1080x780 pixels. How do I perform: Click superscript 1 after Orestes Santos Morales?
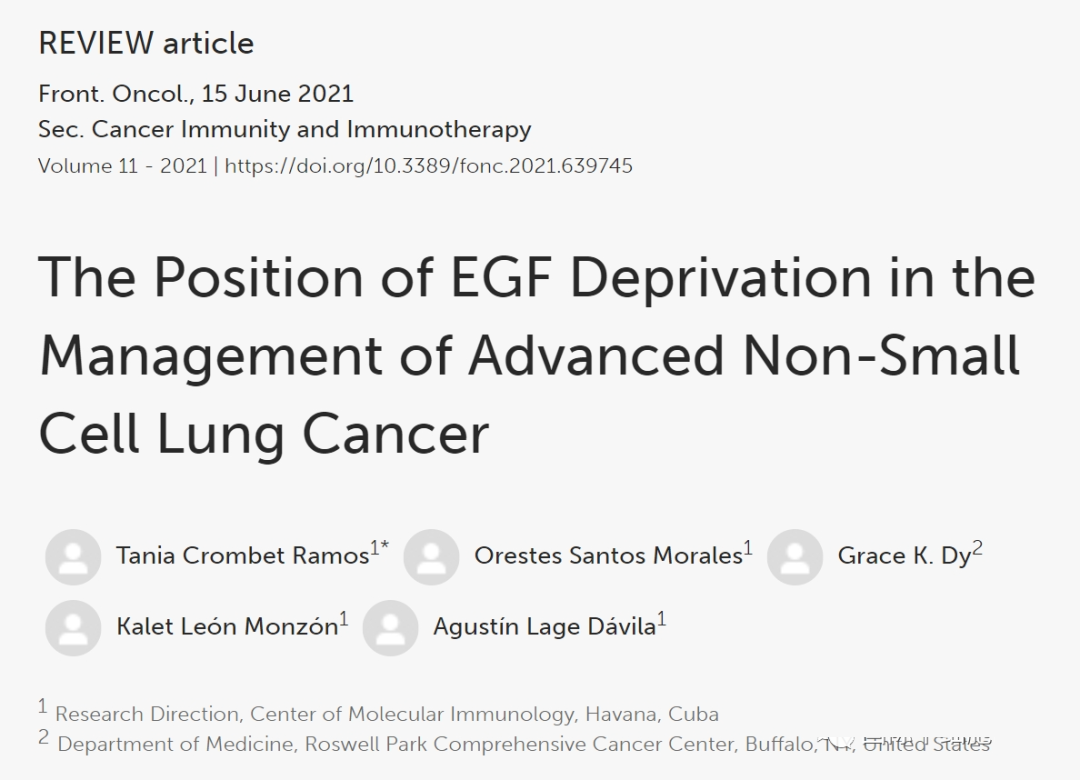click(748, 549)
